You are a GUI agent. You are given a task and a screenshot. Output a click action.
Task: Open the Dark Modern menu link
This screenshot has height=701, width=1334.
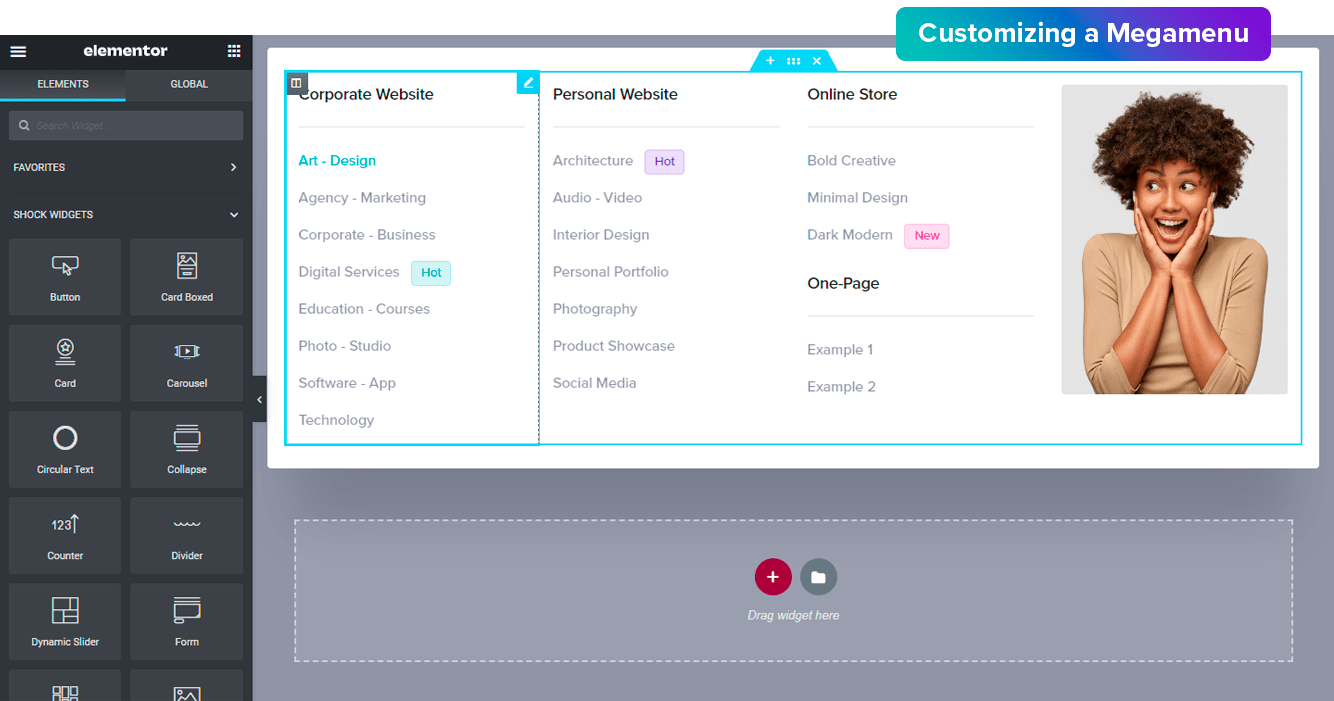click(850, 235)
